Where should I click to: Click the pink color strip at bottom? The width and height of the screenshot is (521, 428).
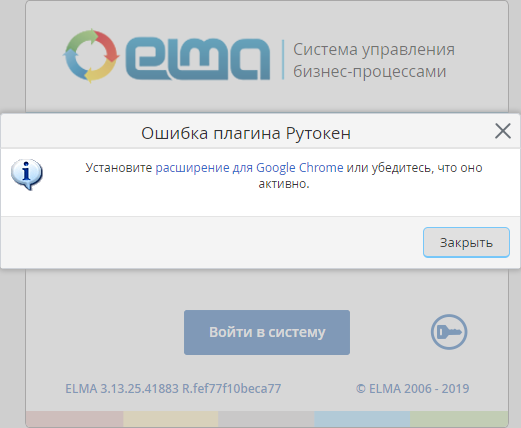click(75, 418)
